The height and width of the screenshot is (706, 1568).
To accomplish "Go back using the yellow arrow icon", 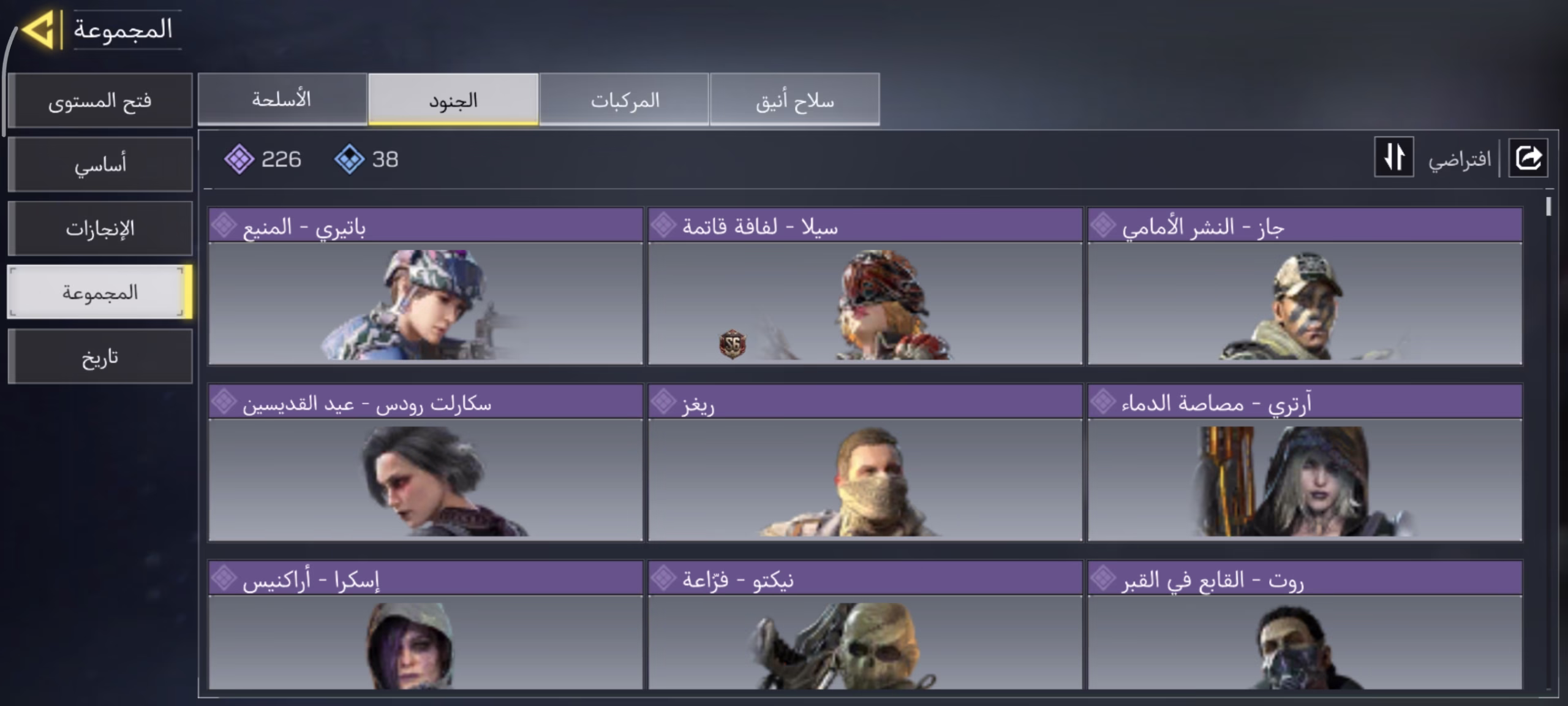I will tap(39, 29).
